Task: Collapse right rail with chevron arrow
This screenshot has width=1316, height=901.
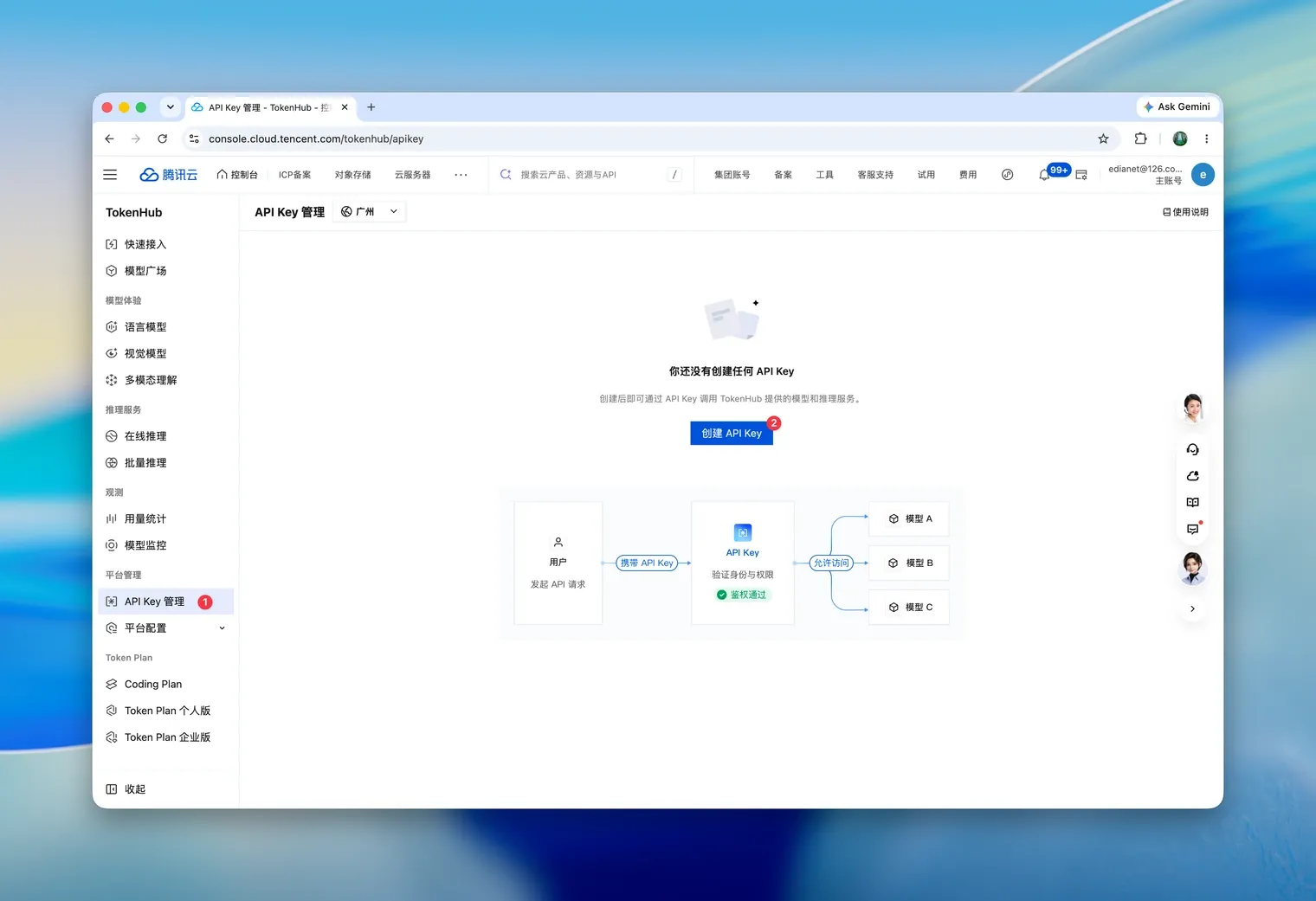Action: [x=1193, y=609]
